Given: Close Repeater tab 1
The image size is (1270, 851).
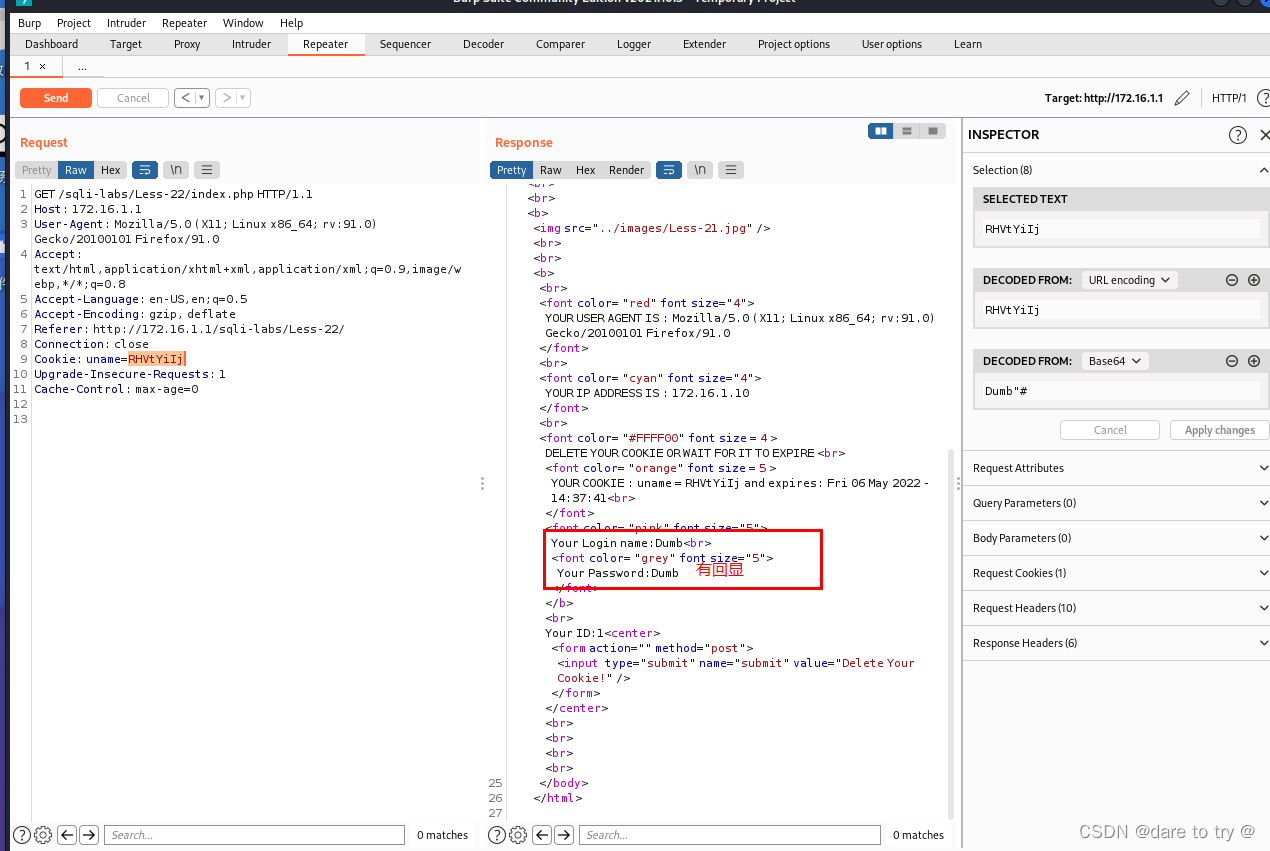Looking at the screenshot, I should [42, 66].
